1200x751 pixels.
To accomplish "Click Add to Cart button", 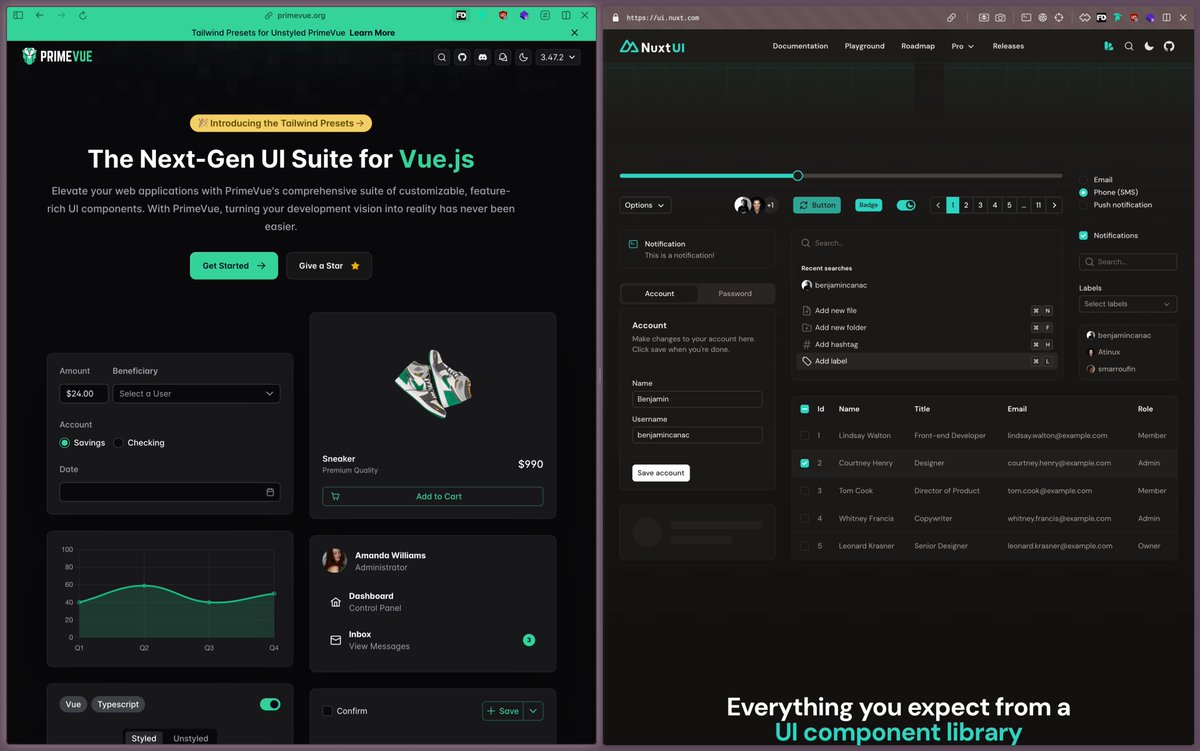I will [433, 496].
